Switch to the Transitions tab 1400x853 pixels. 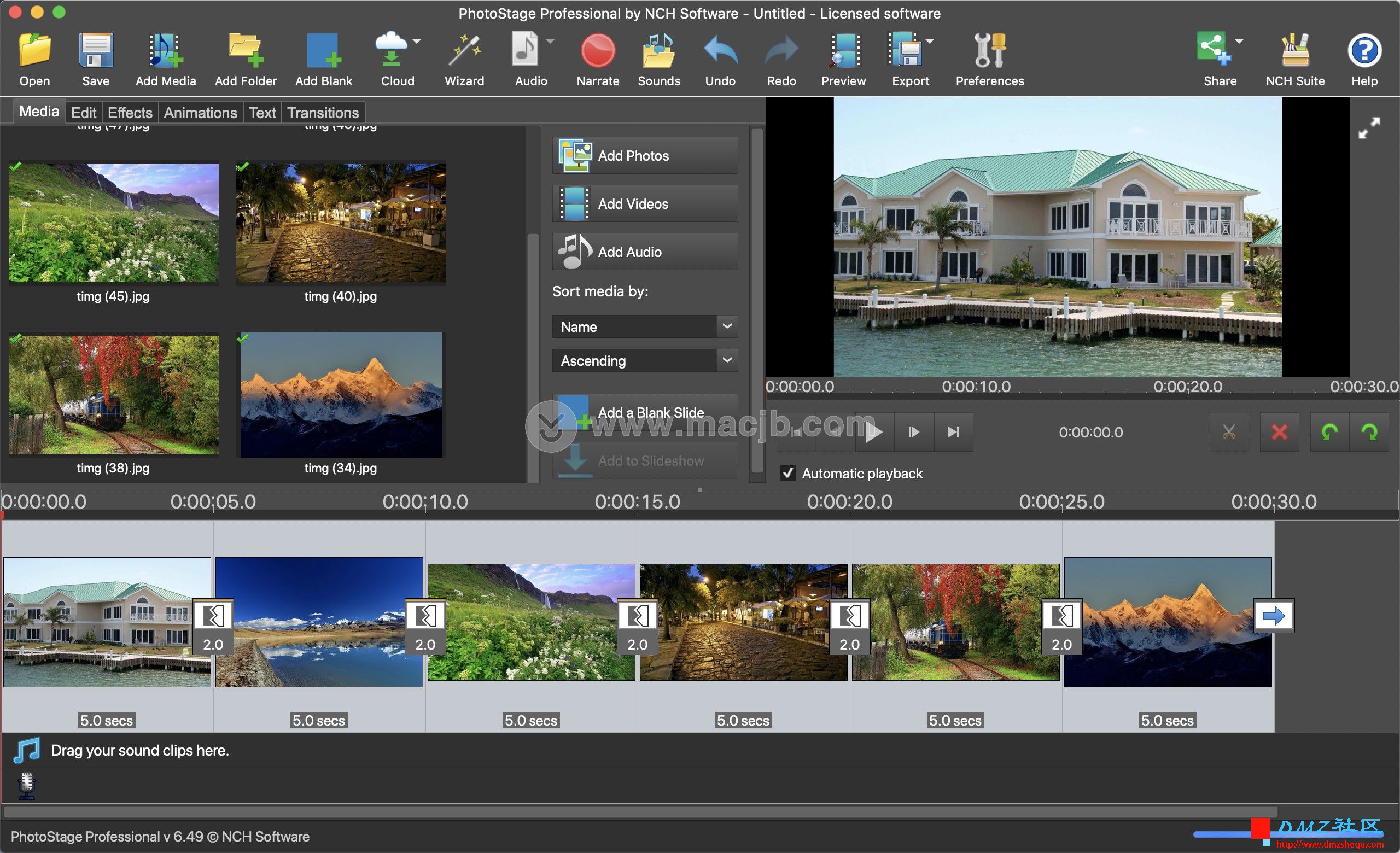coord(323,113)
